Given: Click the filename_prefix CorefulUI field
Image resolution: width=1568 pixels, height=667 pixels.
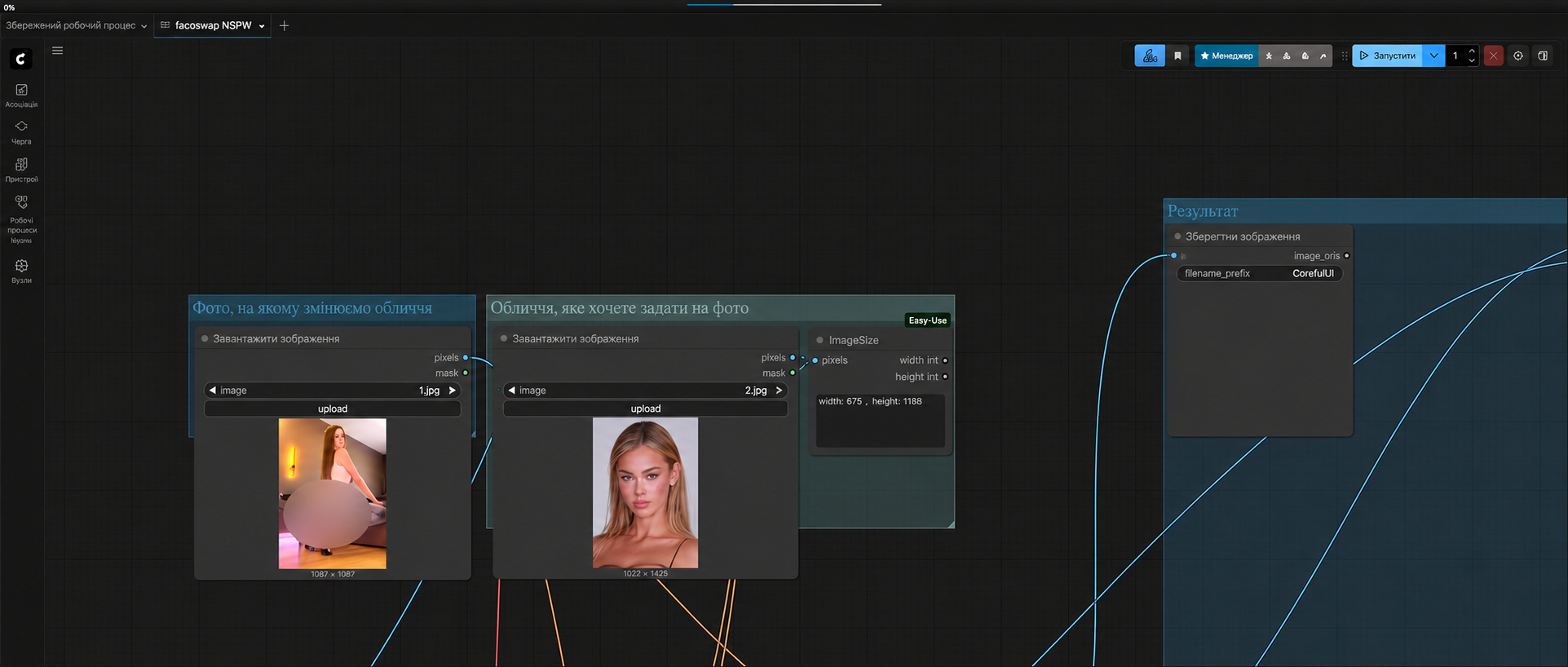Looking at the screenshot, I should pyautogui.click(x=1259, y=273).
